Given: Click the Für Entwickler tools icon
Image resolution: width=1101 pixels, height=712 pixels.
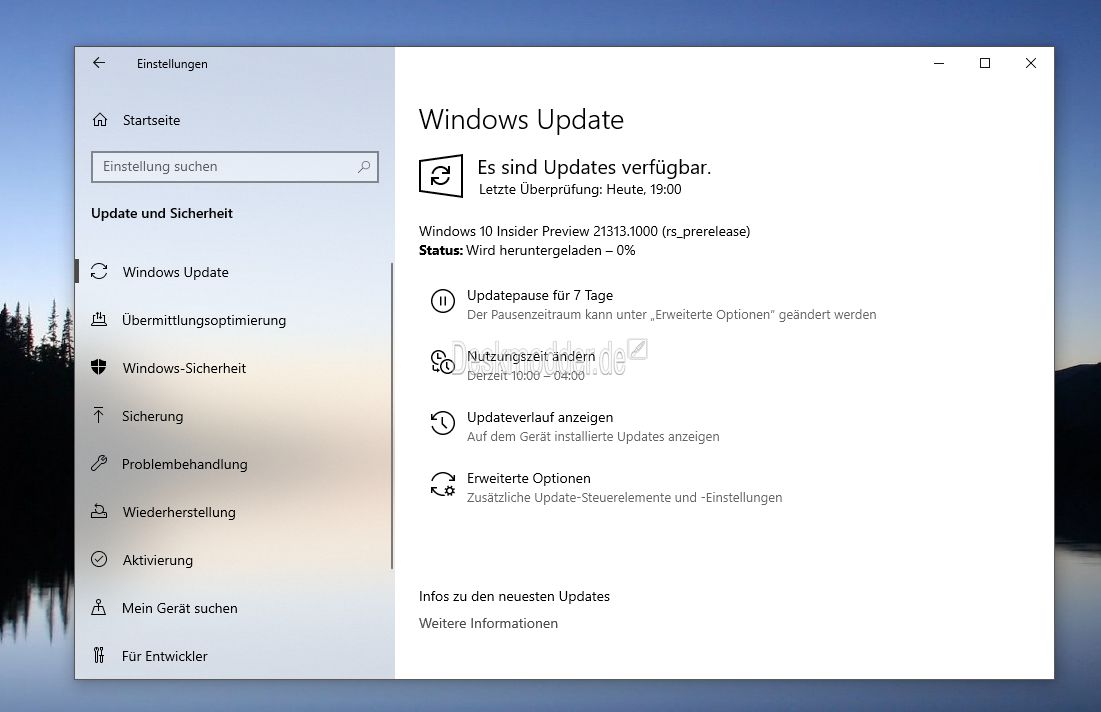Looking at the screenshot, I should click(x=99, y=656).
